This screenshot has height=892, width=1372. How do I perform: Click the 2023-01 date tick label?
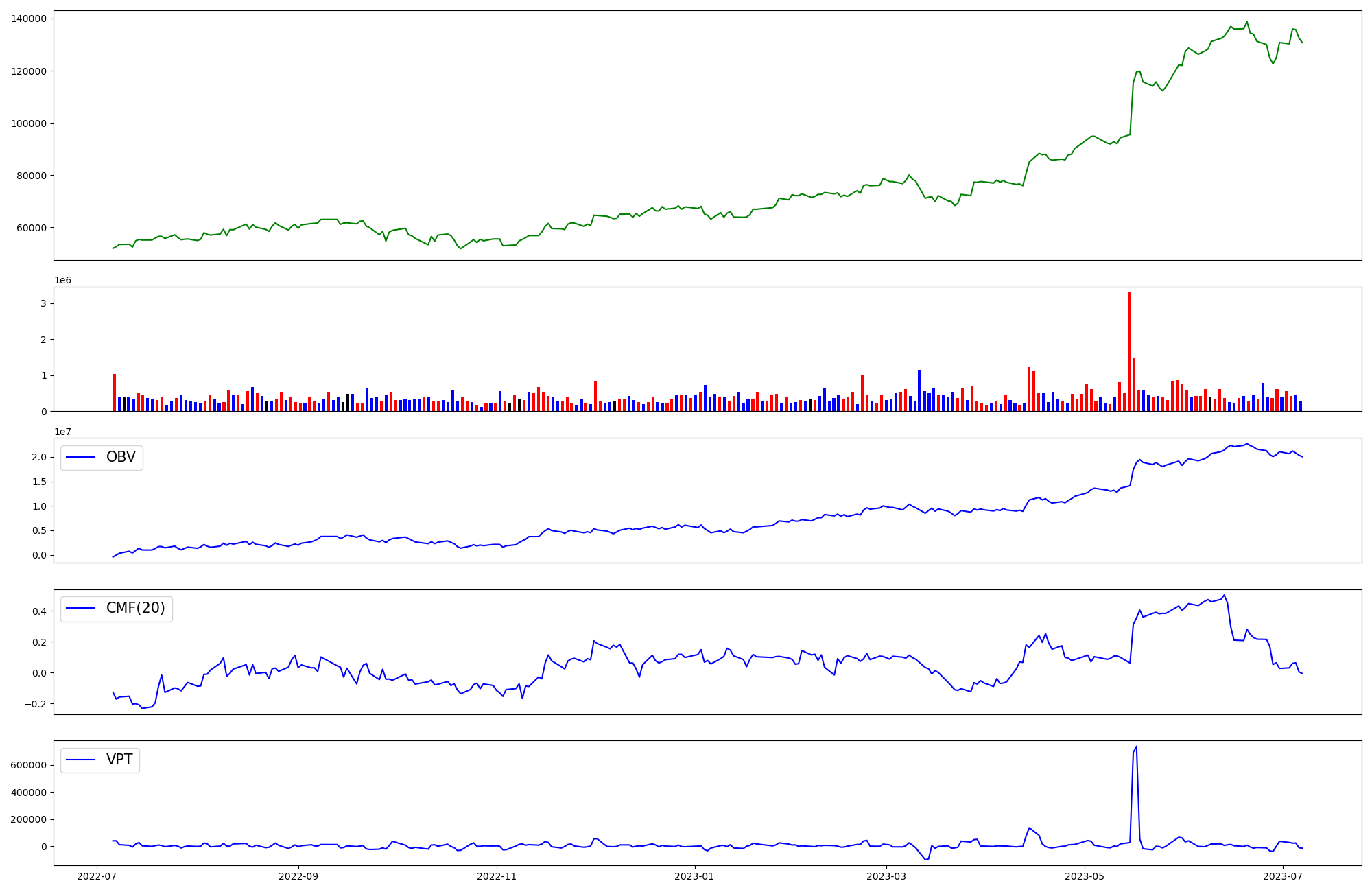tap(695, 876)
